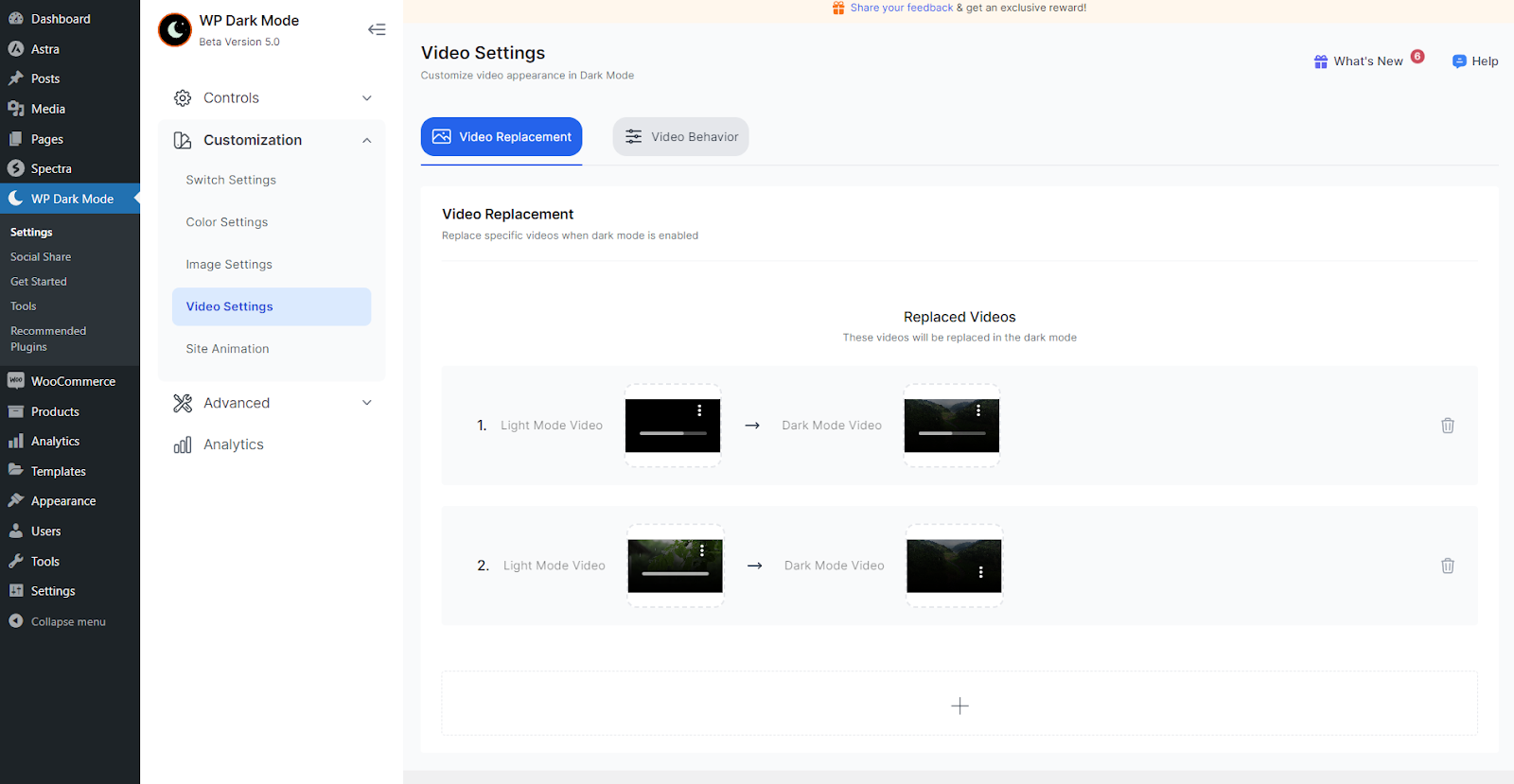Image resolution: width=1514 pixels, height=784 pixels.
Task: Click progress bar of row 1 dark mode video
Action: 952,433
